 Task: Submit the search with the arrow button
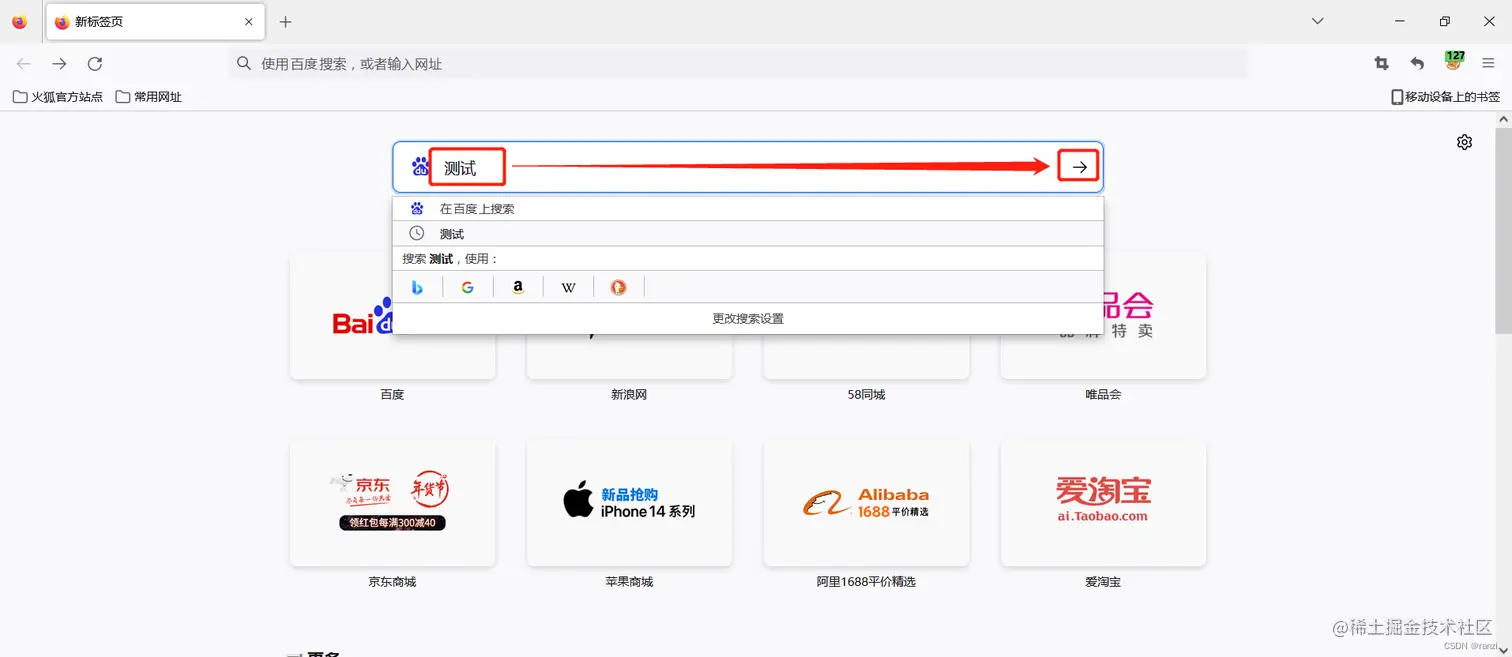pos(1079,167)
